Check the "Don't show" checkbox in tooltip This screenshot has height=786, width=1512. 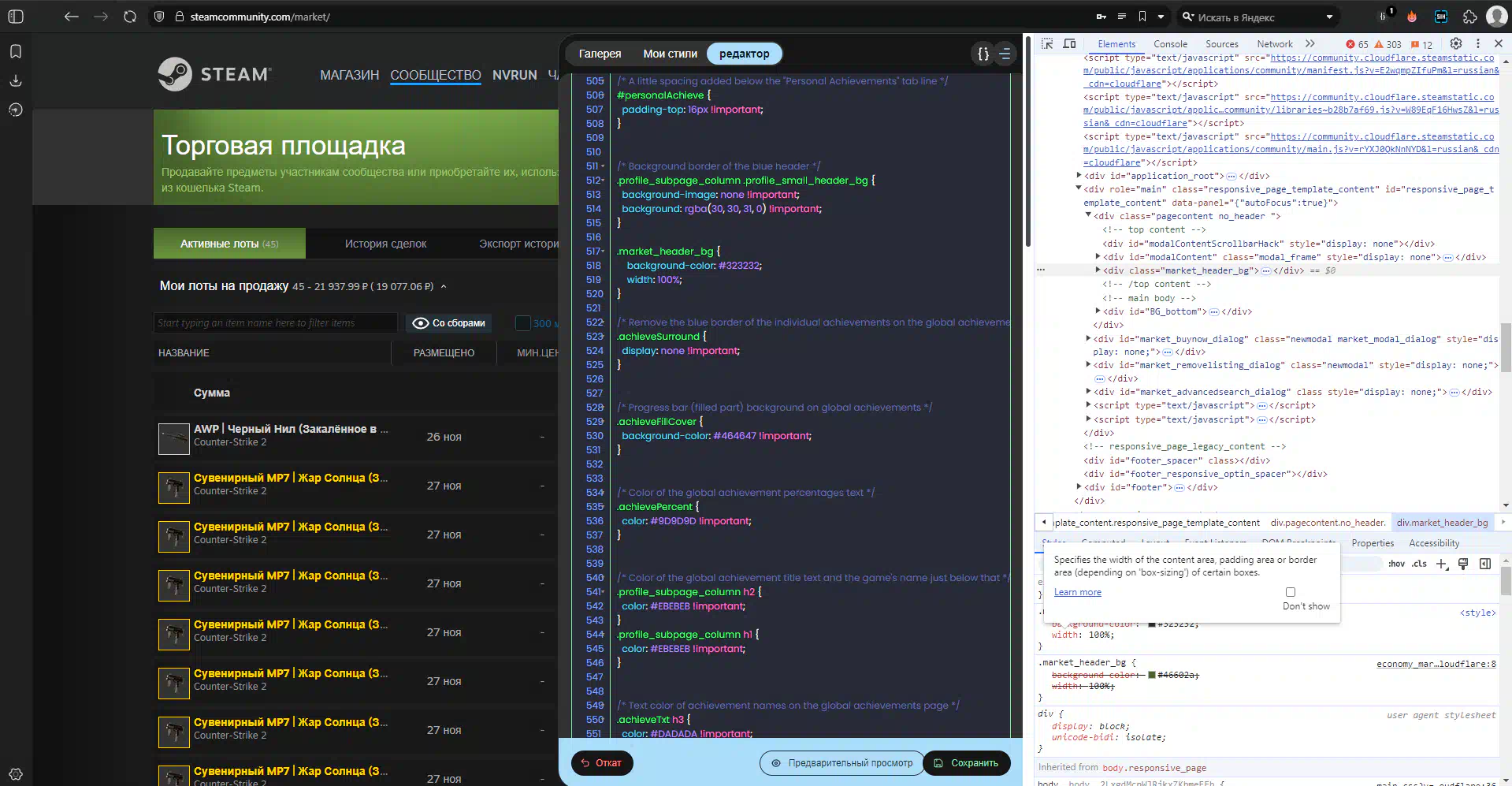(1291, 592)
